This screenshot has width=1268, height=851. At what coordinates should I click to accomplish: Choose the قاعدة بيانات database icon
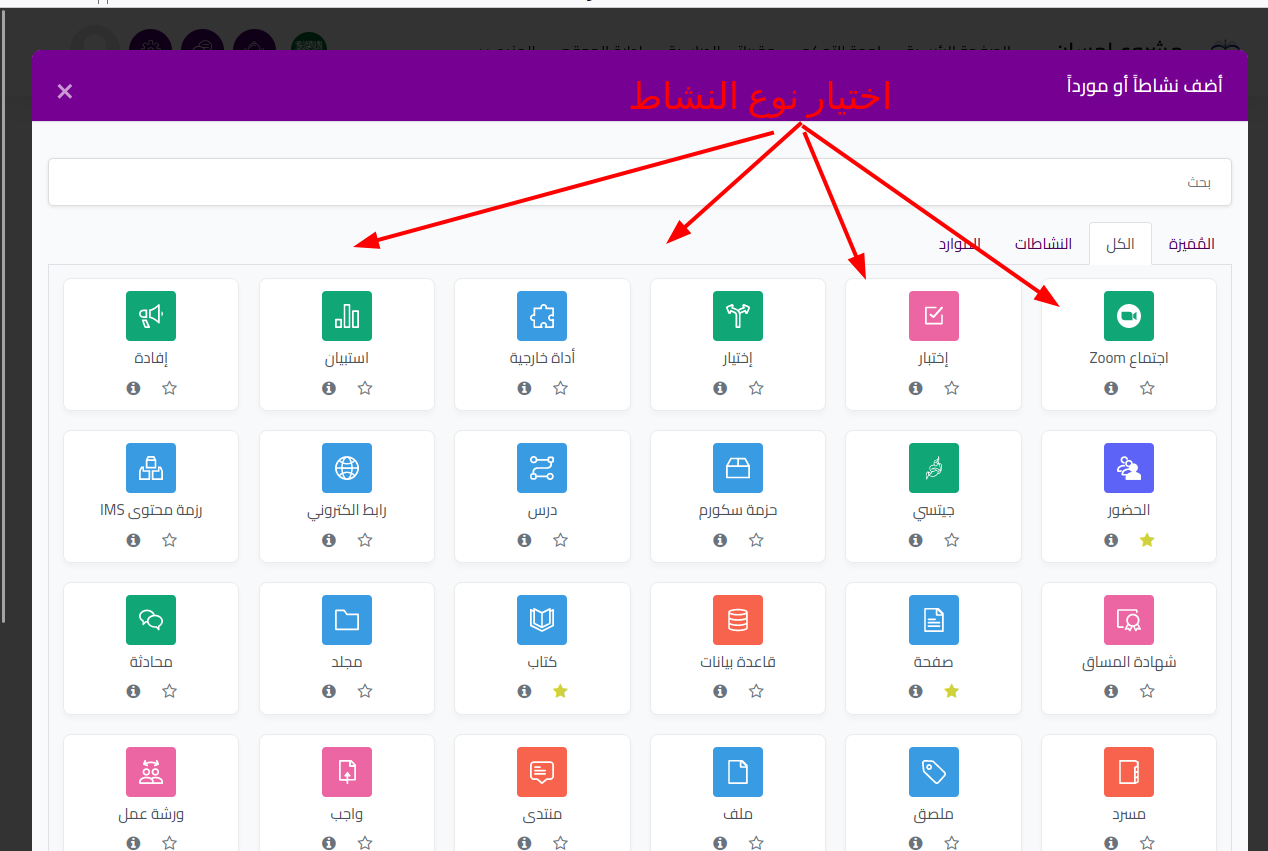pyautogui.click(x=738, y=620)
